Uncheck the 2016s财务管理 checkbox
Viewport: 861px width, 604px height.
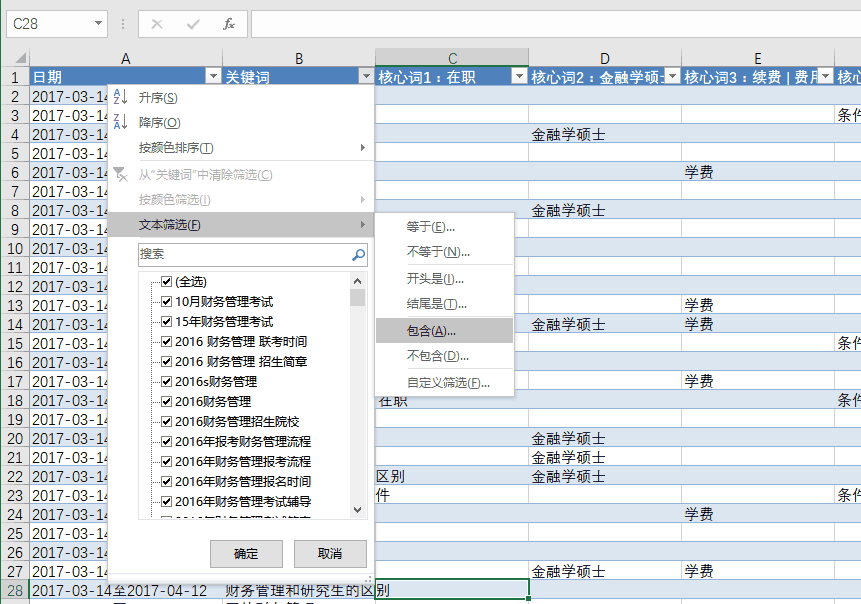tap(167, 381)
